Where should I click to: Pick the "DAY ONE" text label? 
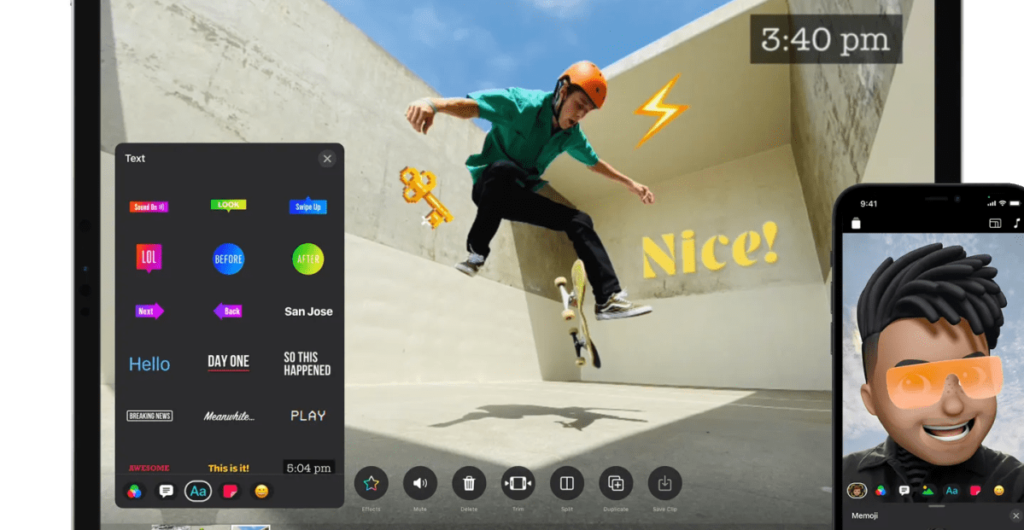228,362
